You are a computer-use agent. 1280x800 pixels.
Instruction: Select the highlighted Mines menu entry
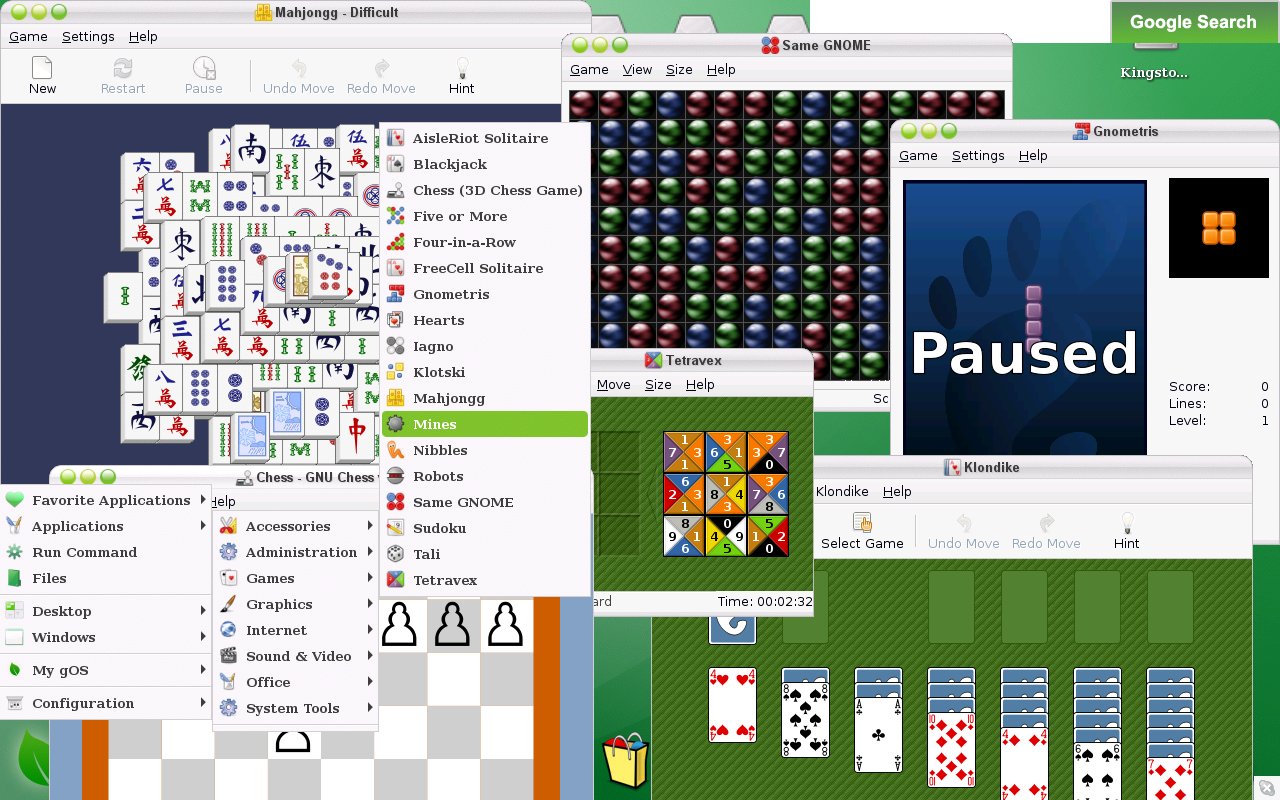point(486,424)
